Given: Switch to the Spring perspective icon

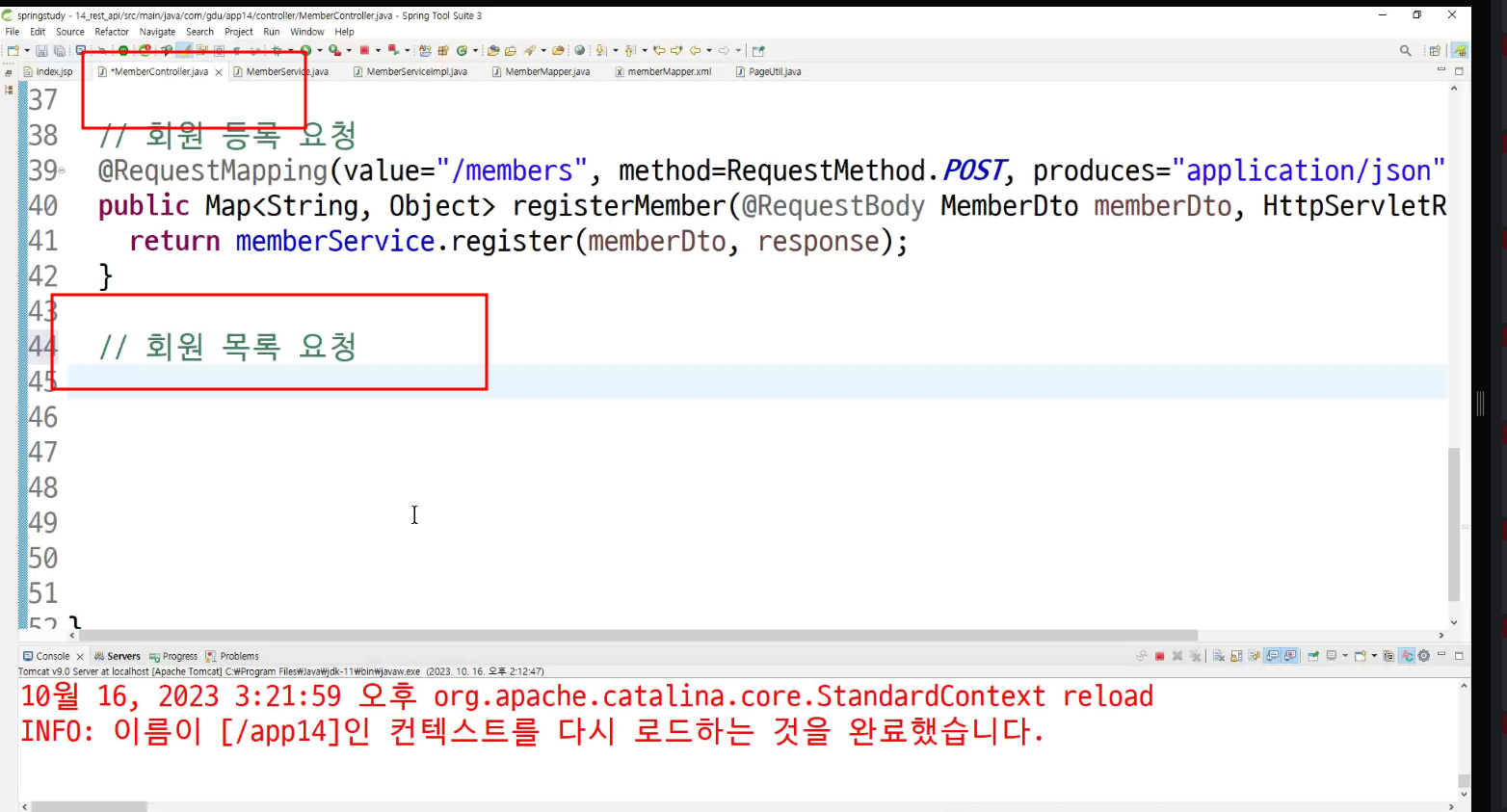Looking at the screenshot, I should click(x=1460, y=50).
